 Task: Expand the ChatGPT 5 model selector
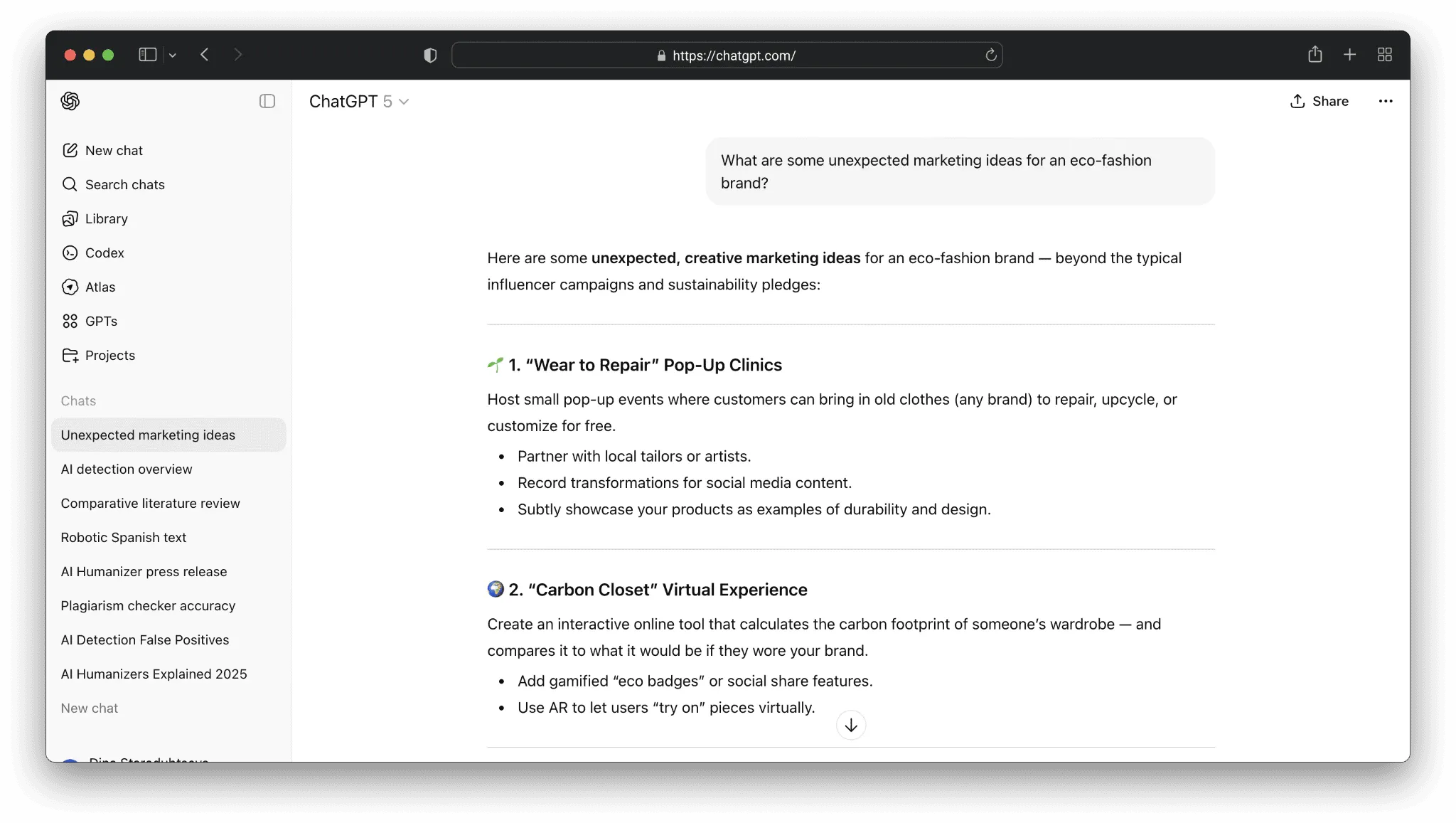[358, 102]
